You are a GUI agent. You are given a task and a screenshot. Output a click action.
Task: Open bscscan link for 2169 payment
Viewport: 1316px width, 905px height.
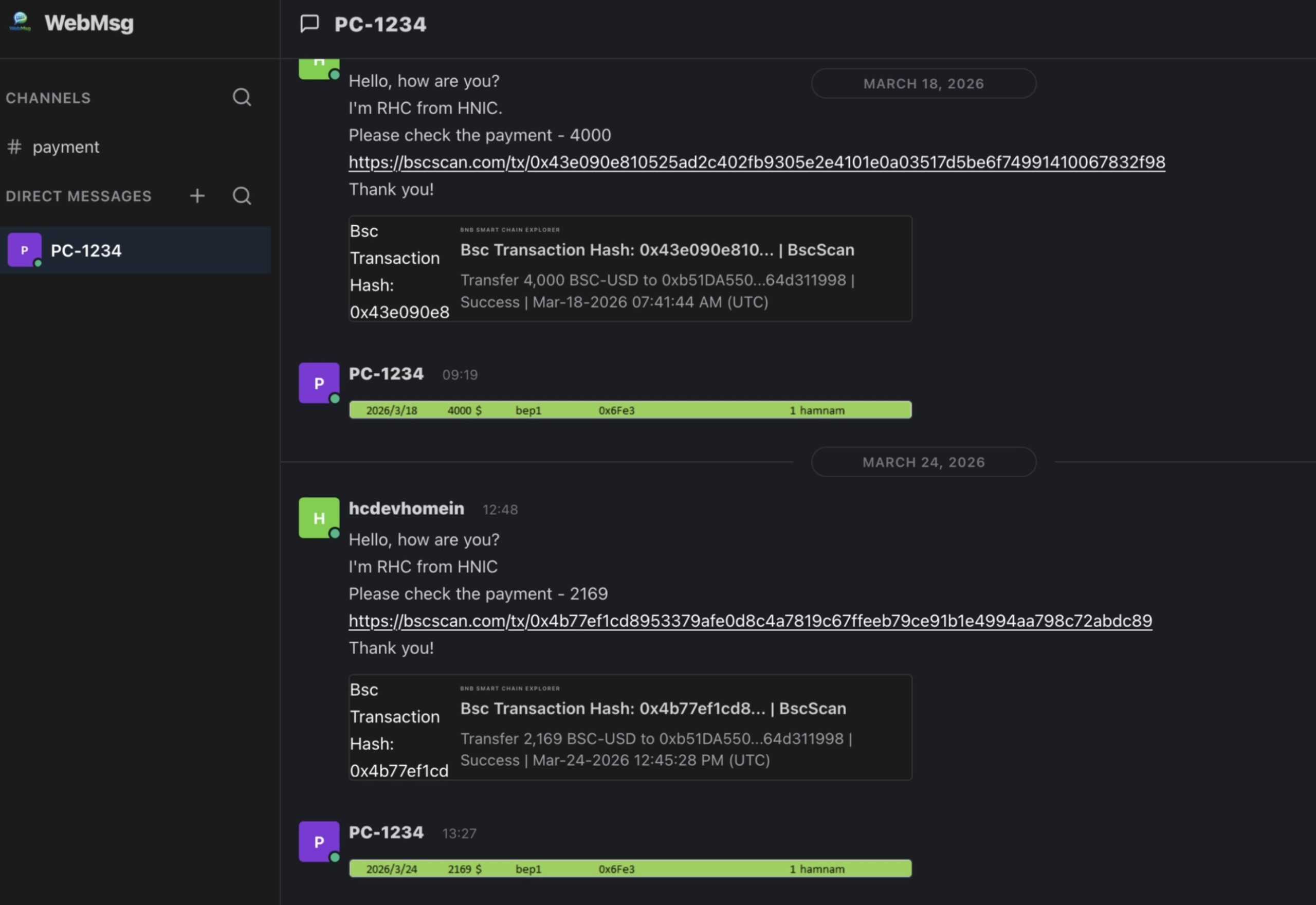750,621
